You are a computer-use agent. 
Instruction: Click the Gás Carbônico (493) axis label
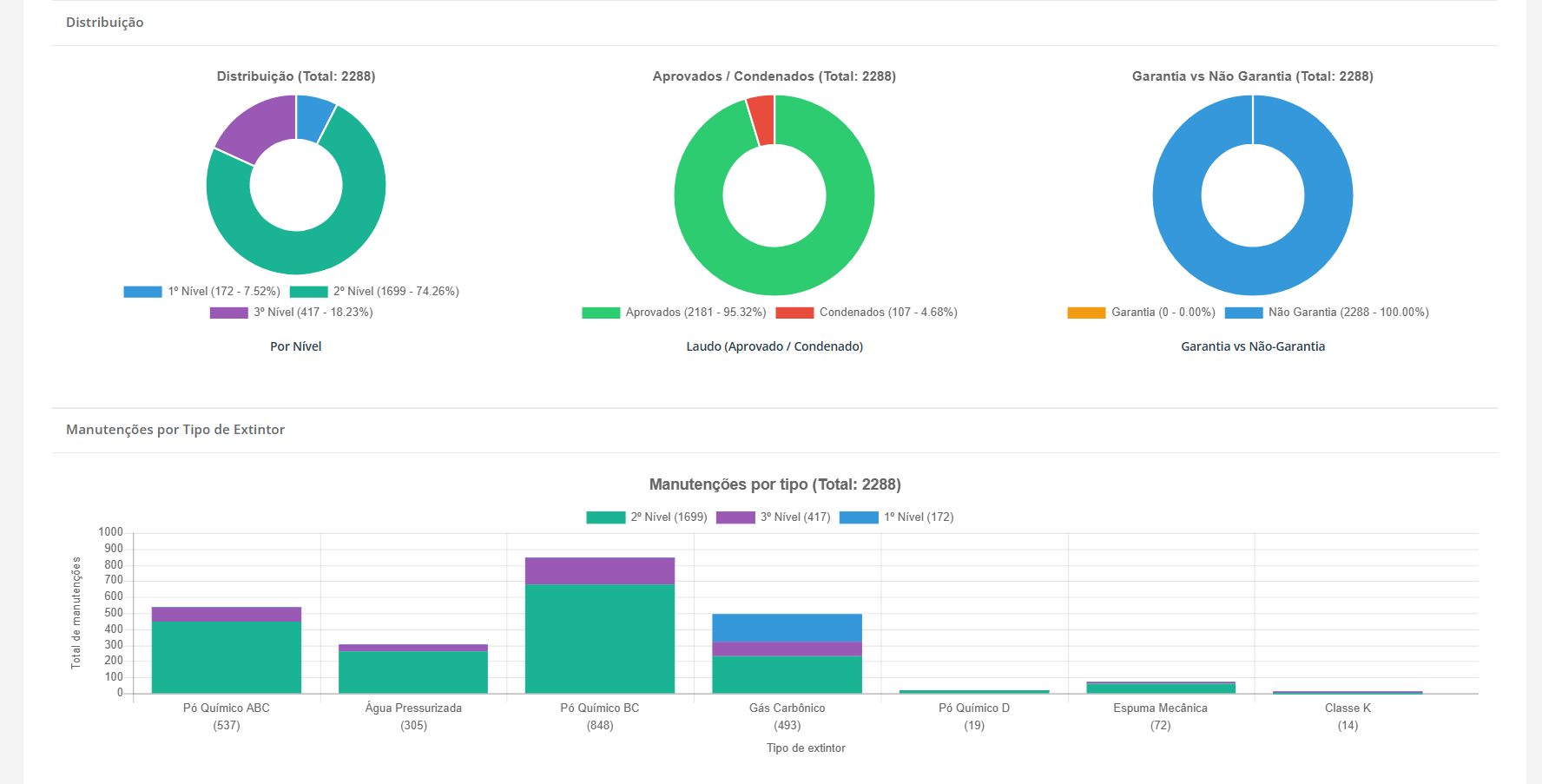[787, 717]
